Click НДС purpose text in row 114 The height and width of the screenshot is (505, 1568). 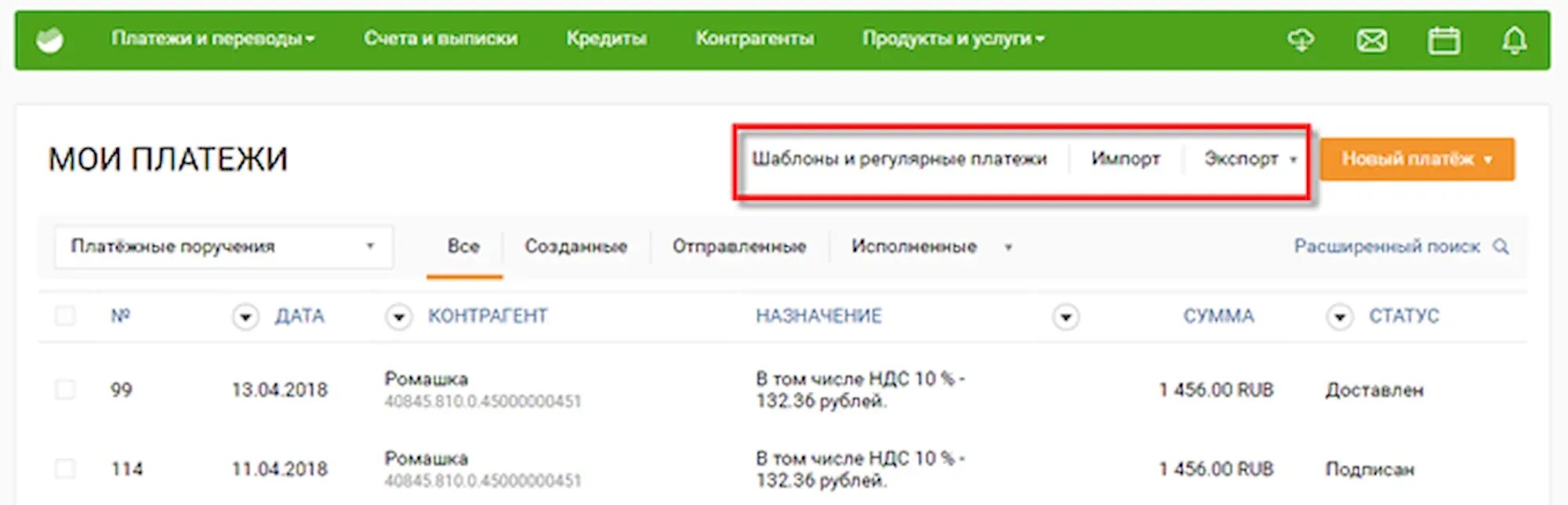tap(860, 469)
